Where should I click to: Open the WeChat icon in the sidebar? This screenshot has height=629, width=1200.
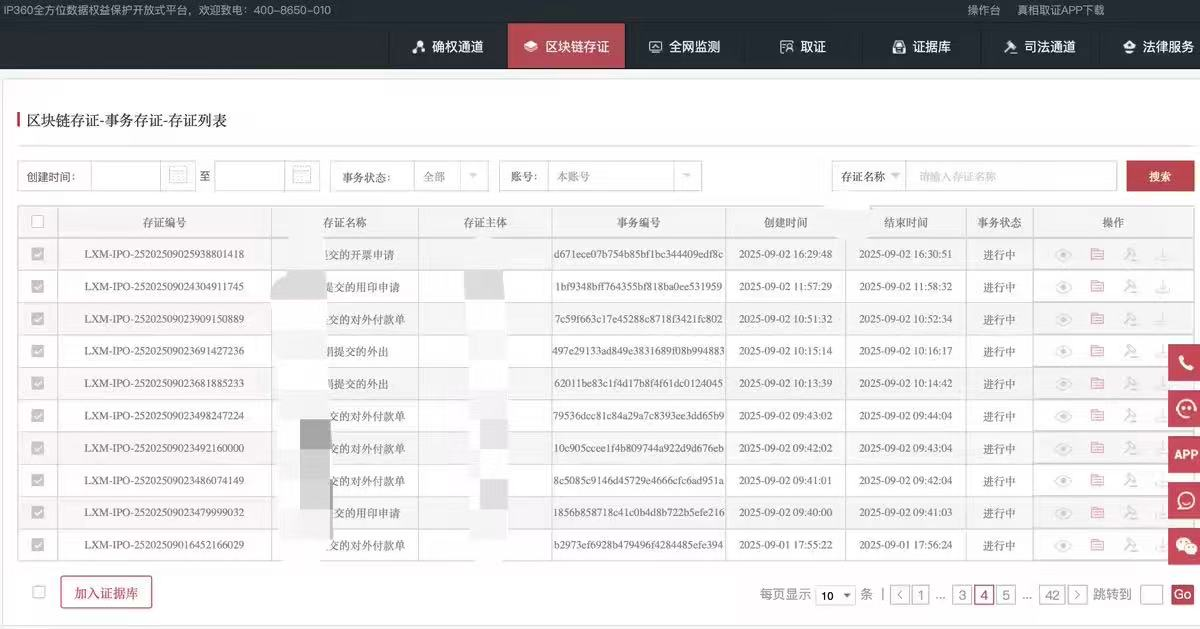tap(1185, 546)
